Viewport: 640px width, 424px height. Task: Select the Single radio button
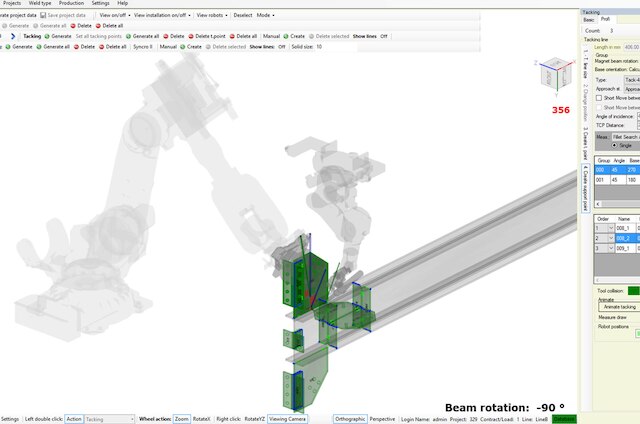613,145
